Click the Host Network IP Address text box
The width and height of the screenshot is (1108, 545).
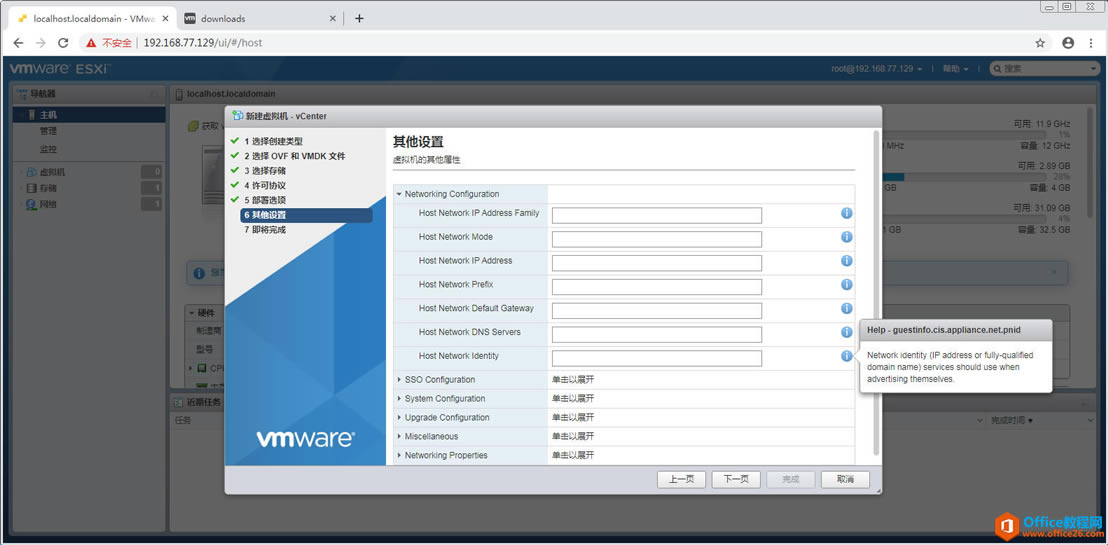(656, 263)
